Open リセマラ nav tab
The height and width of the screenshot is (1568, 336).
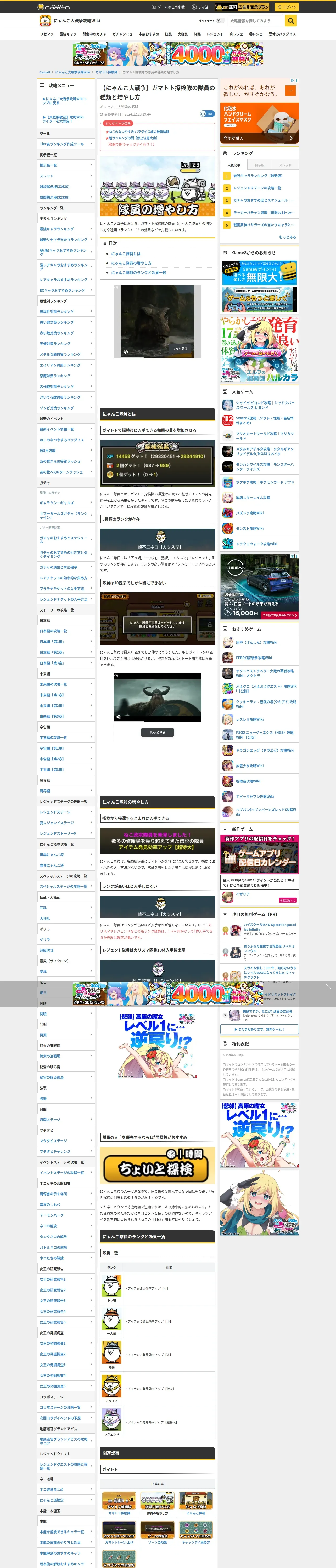pyautogui.click(x=47, y=34)
